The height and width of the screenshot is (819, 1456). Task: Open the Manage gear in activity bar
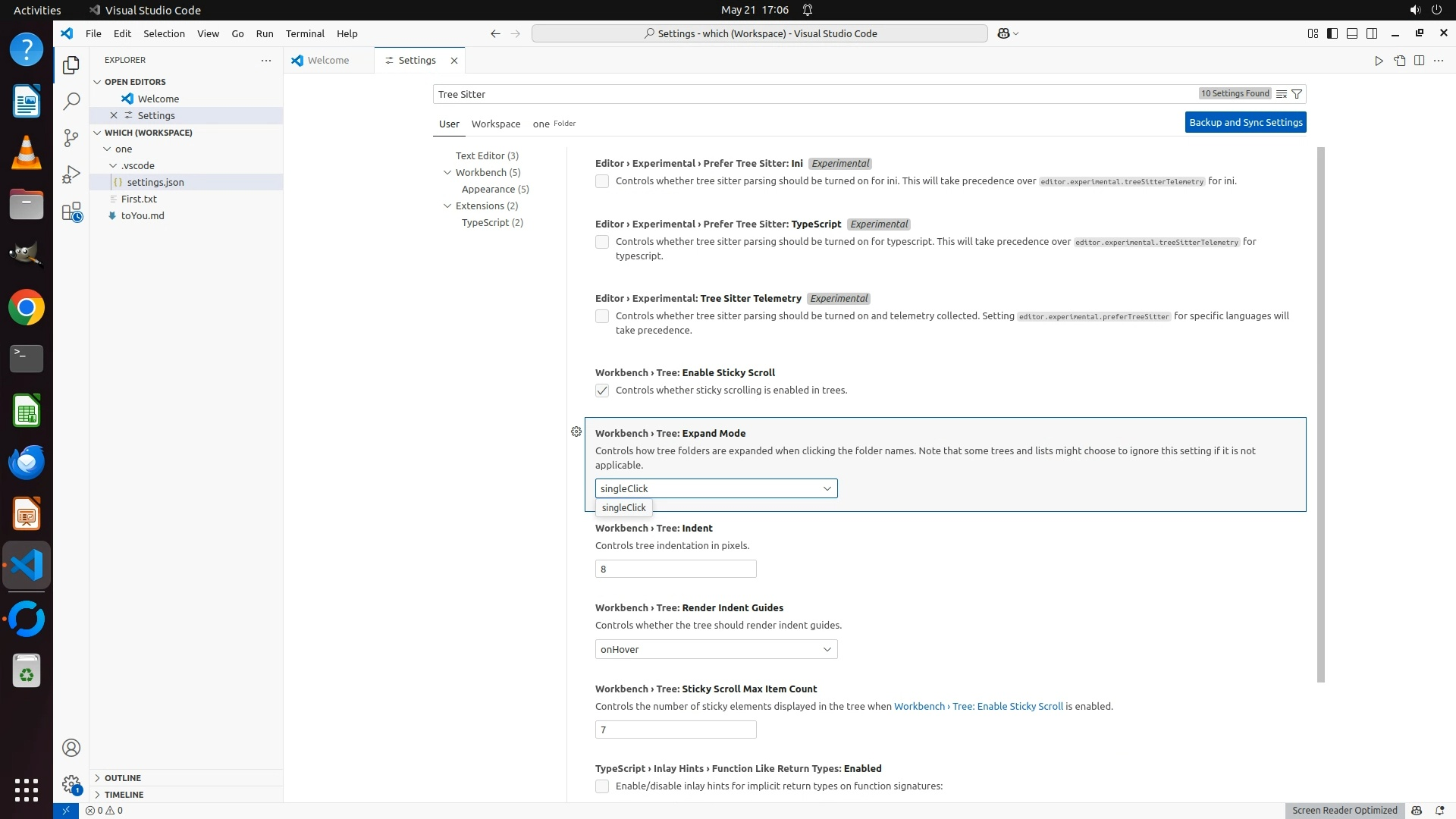tap(71, 783)
